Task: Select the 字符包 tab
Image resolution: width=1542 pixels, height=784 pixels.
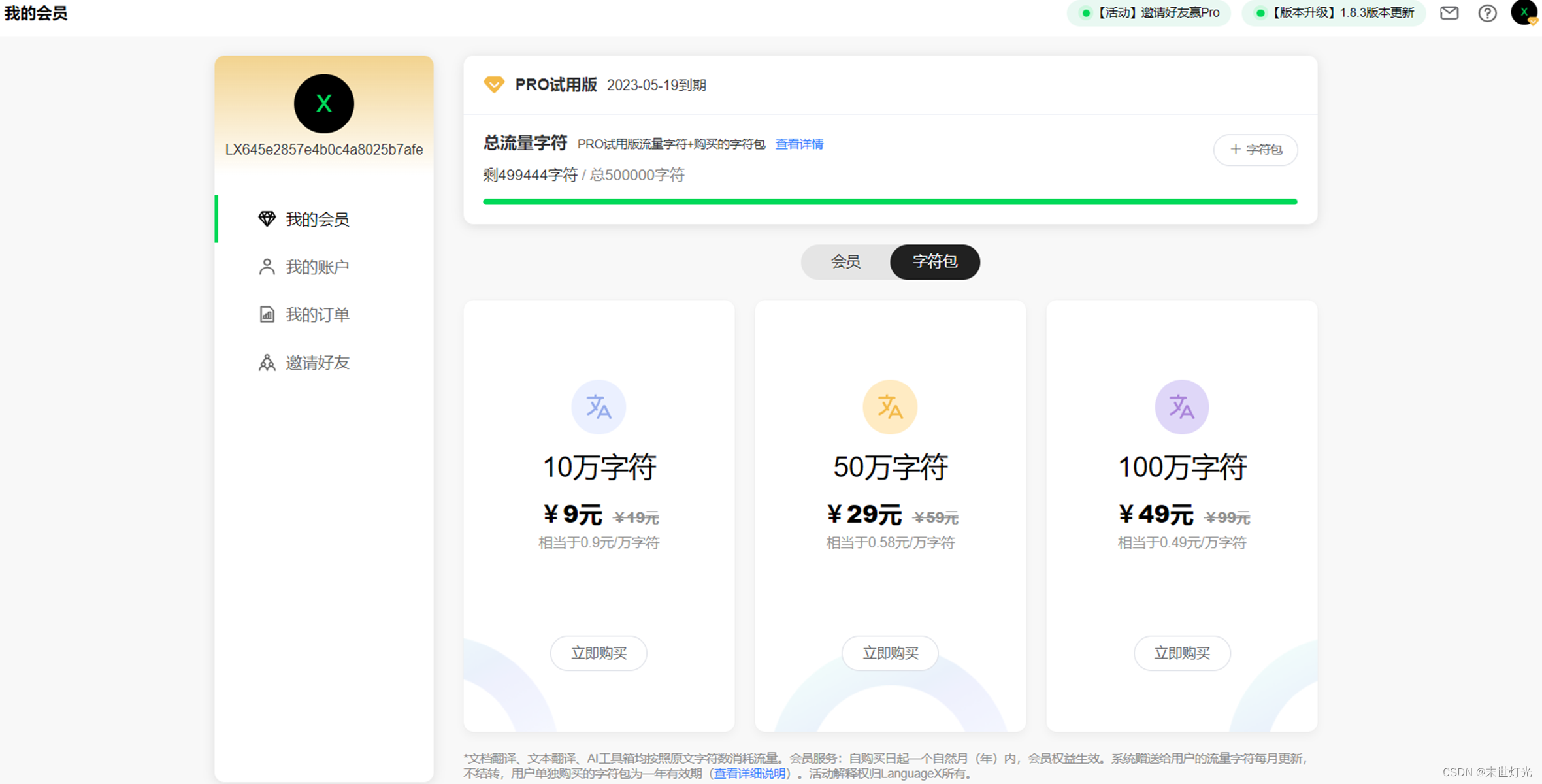Action: tap(934, 262)
